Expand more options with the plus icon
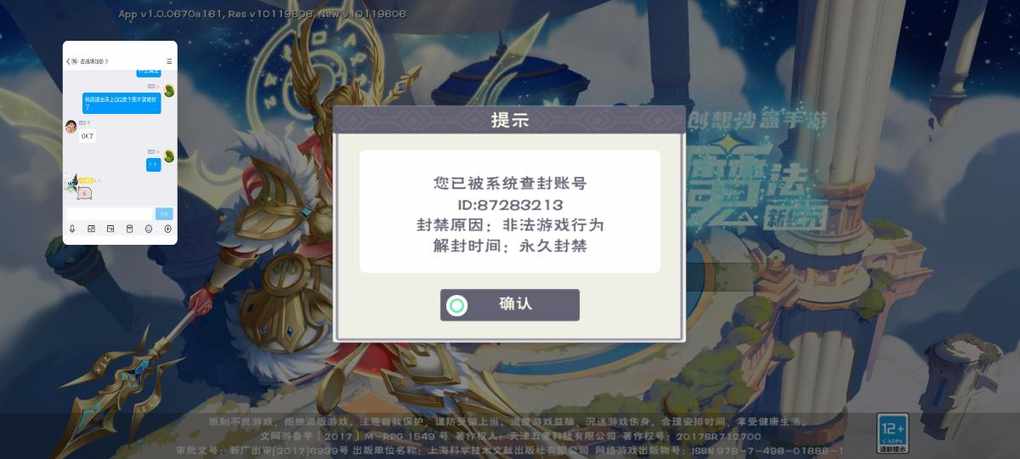Image resolution: width=1020 pixels, height=459 pixels. point(168,229)
